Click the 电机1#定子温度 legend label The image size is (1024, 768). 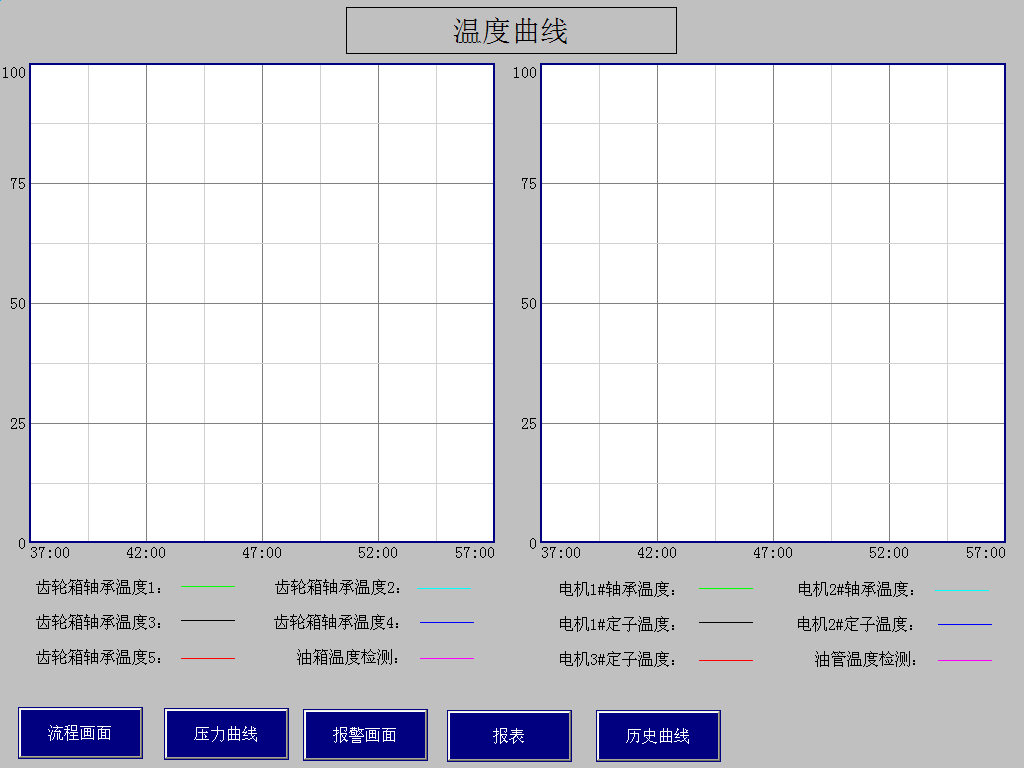pyautogui.click(x=617, y=624)
